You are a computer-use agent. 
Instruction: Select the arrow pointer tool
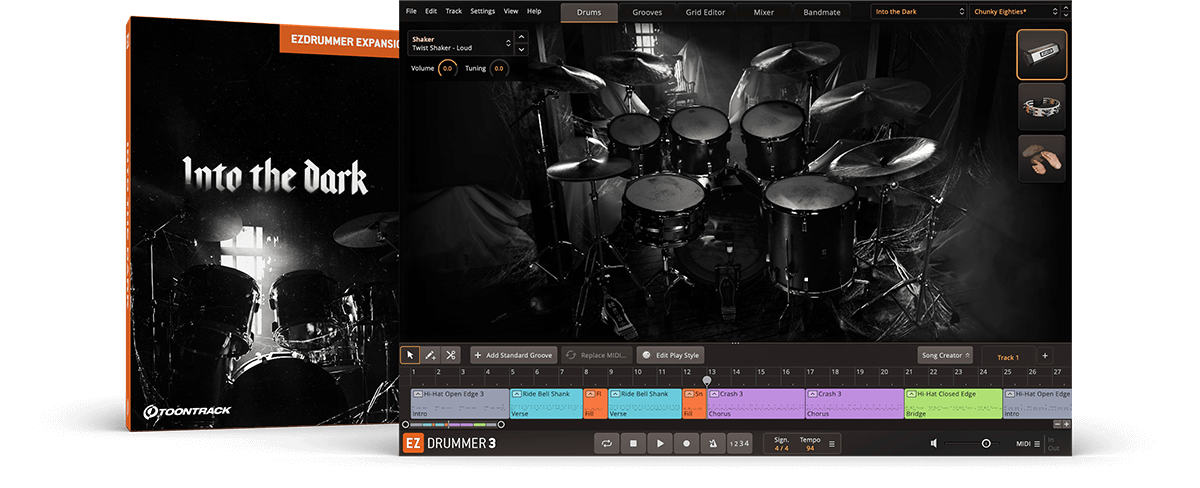pos(410,355)
